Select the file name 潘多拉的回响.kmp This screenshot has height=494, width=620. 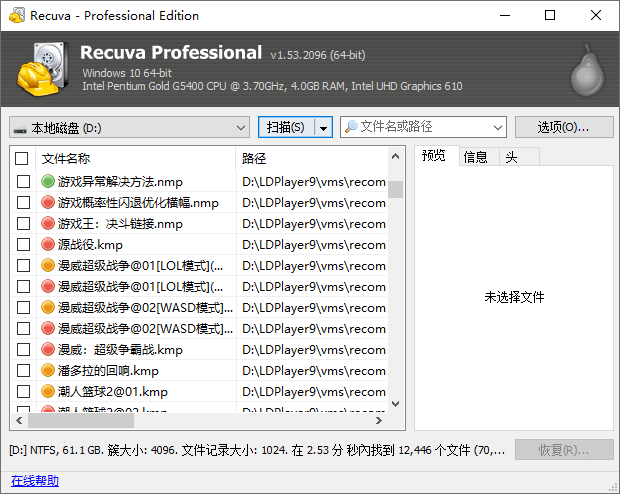(108, 371)
